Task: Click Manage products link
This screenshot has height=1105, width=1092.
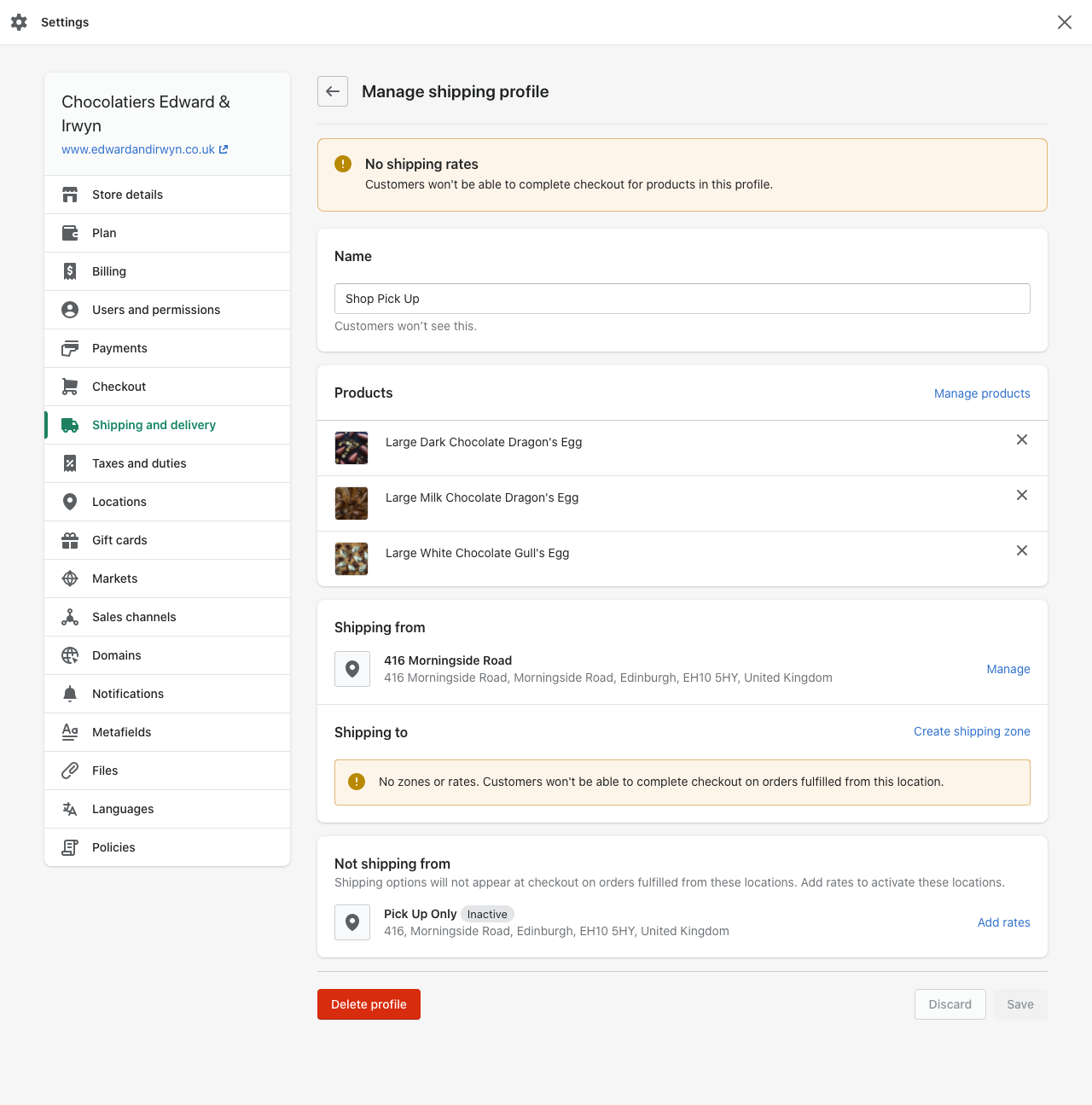Action: 982,393
